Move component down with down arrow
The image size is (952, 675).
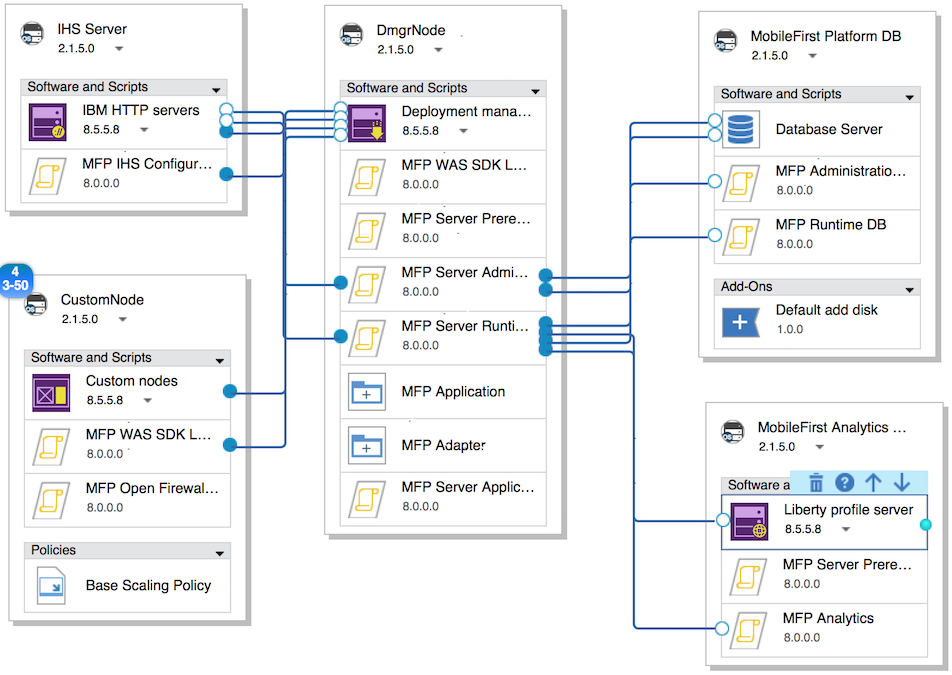(x=902, y=483)
